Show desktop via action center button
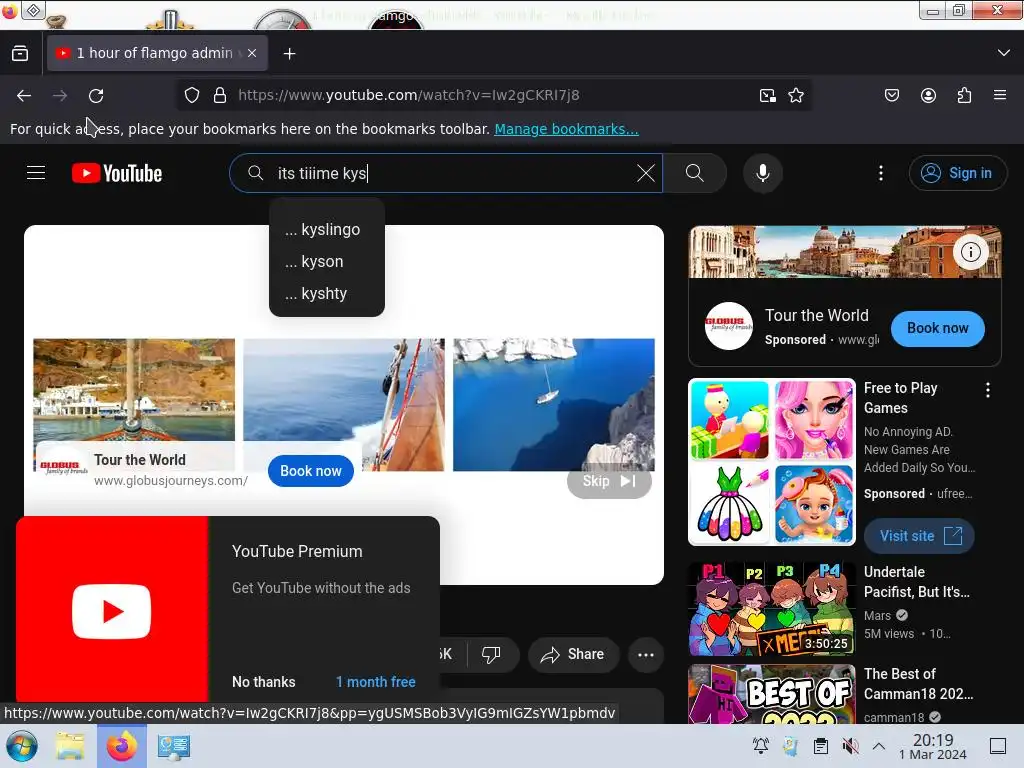 [x=998, y=746]
